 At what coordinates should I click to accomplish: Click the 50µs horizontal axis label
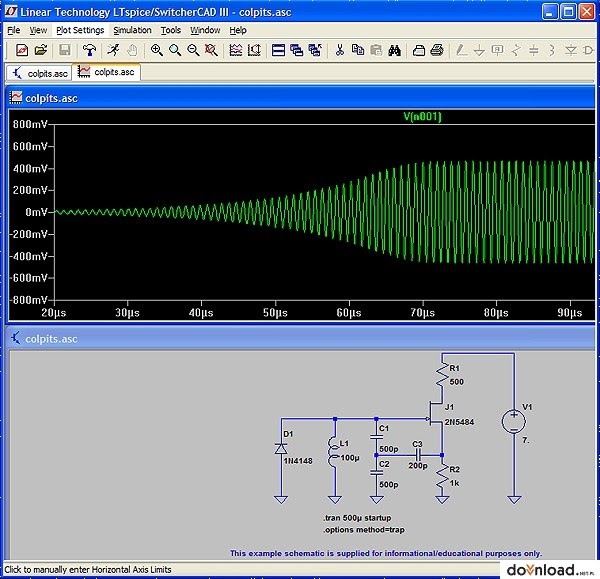click(275, 313)
